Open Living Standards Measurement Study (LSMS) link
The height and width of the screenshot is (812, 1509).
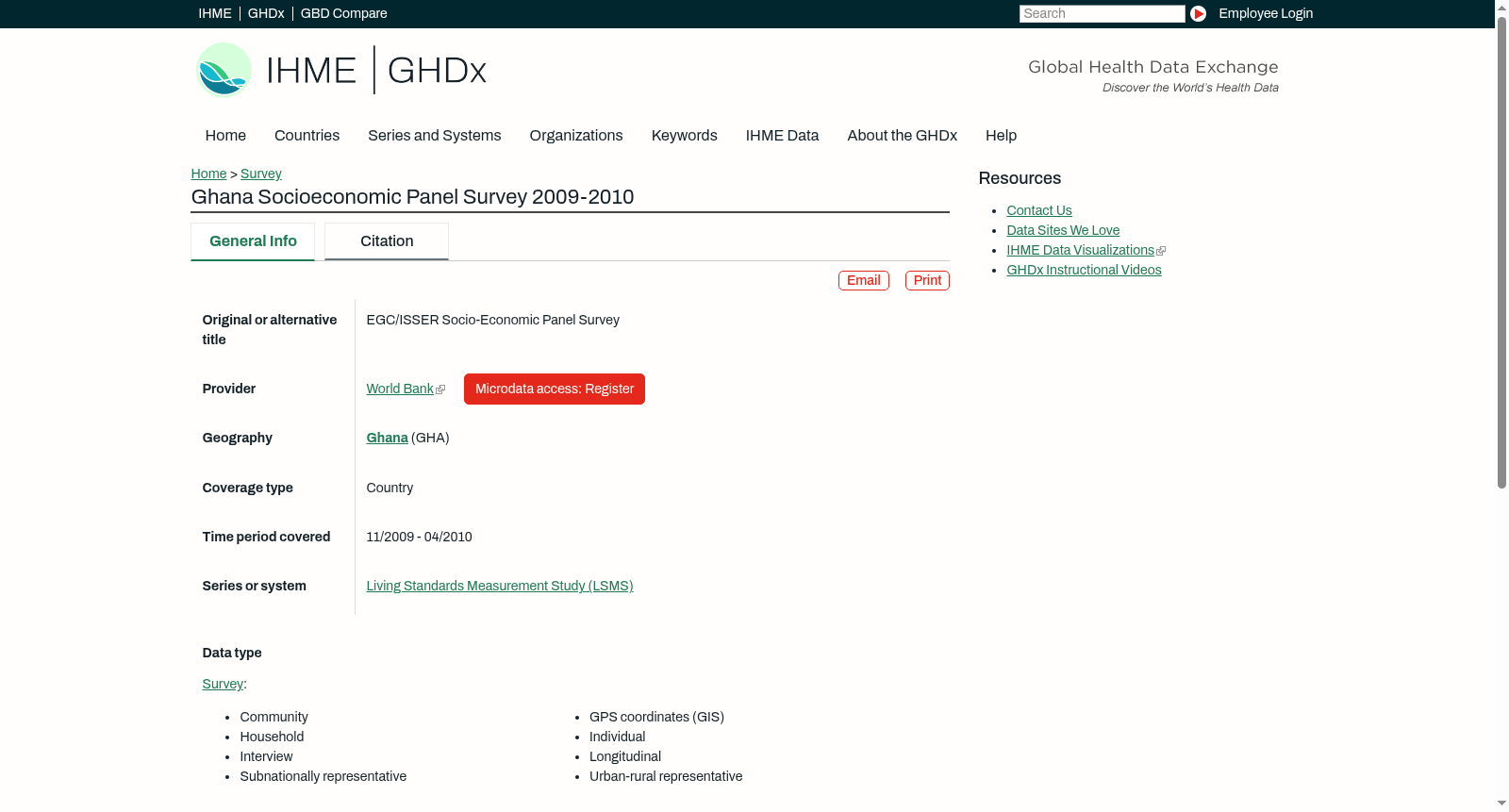(x=500, y=586)
